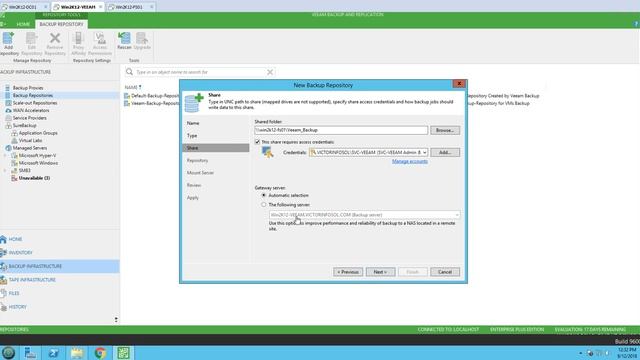Open the Windows Start button
Image resolution: width=640 pixels, height=360 pixels.
point(8,353)
